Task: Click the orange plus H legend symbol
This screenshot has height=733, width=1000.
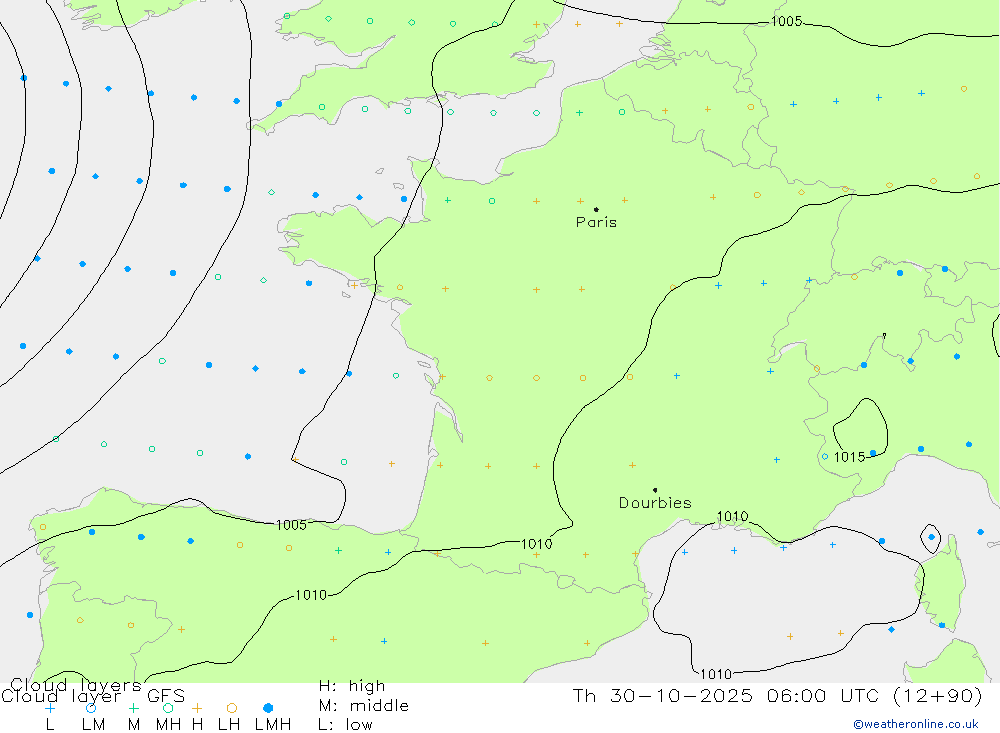Action: [197, 708]
